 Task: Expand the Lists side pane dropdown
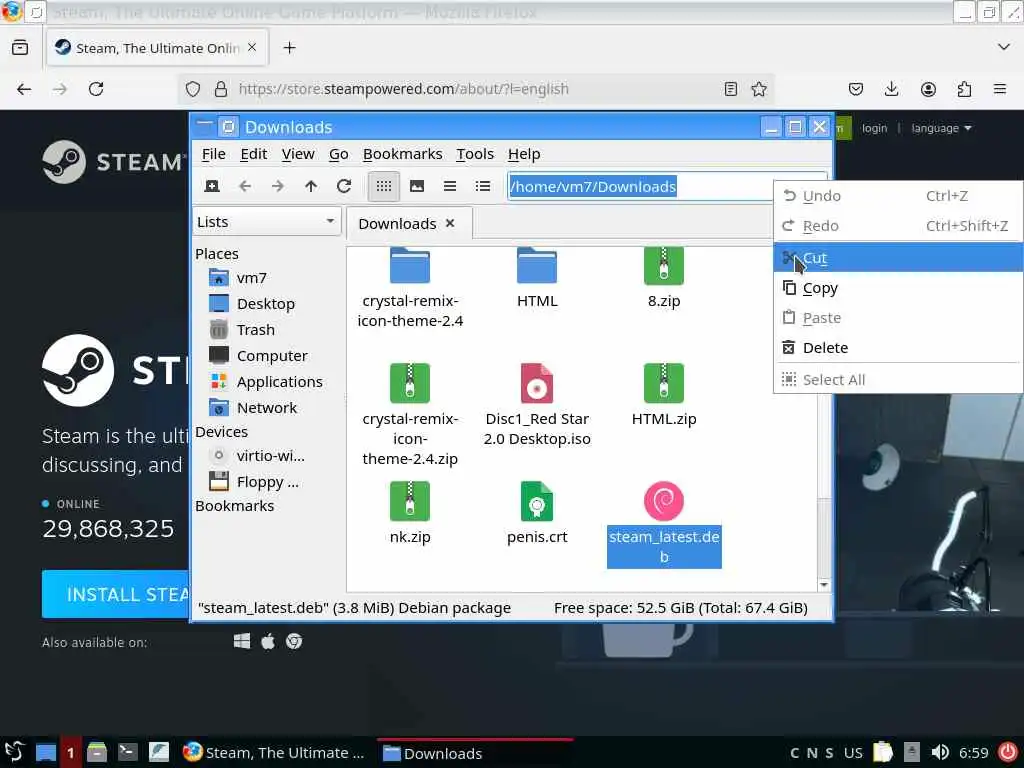coord(266,222)
